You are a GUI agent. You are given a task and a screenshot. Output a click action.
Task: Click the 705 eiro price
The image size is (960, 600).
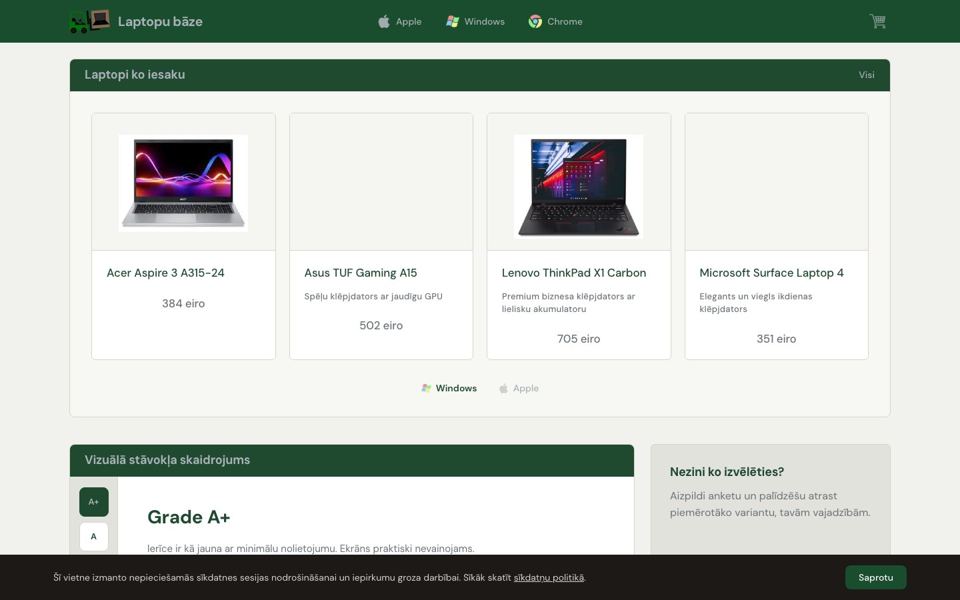click(579, 339)
